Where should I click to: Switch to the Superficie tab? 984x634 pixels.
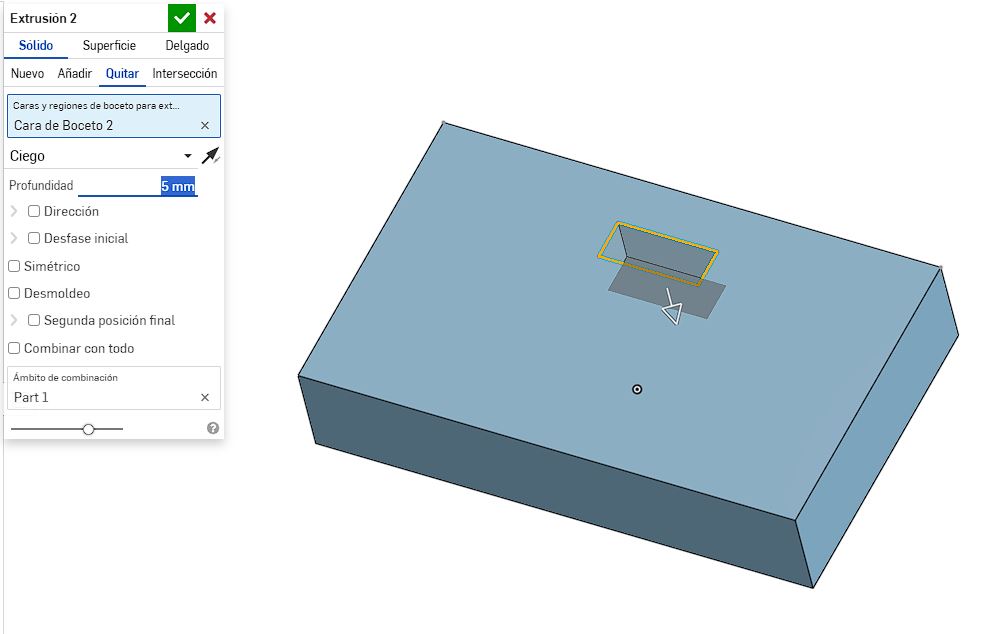point(109,46)
